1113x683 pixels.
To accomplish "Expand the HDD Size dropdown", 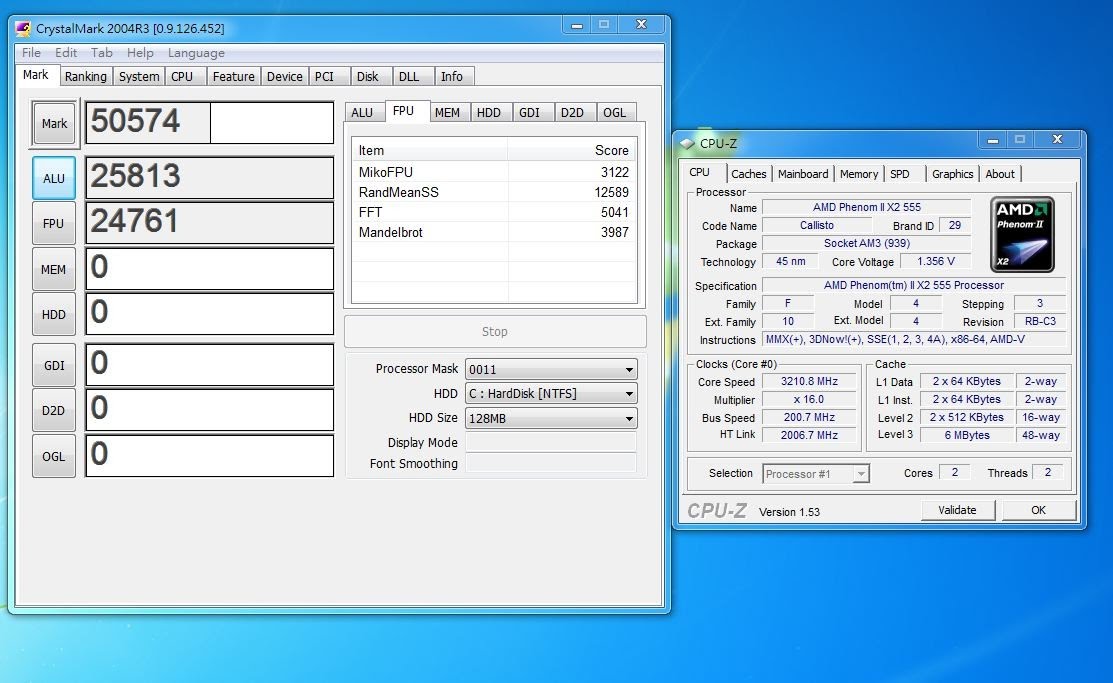I will (551, 418).
